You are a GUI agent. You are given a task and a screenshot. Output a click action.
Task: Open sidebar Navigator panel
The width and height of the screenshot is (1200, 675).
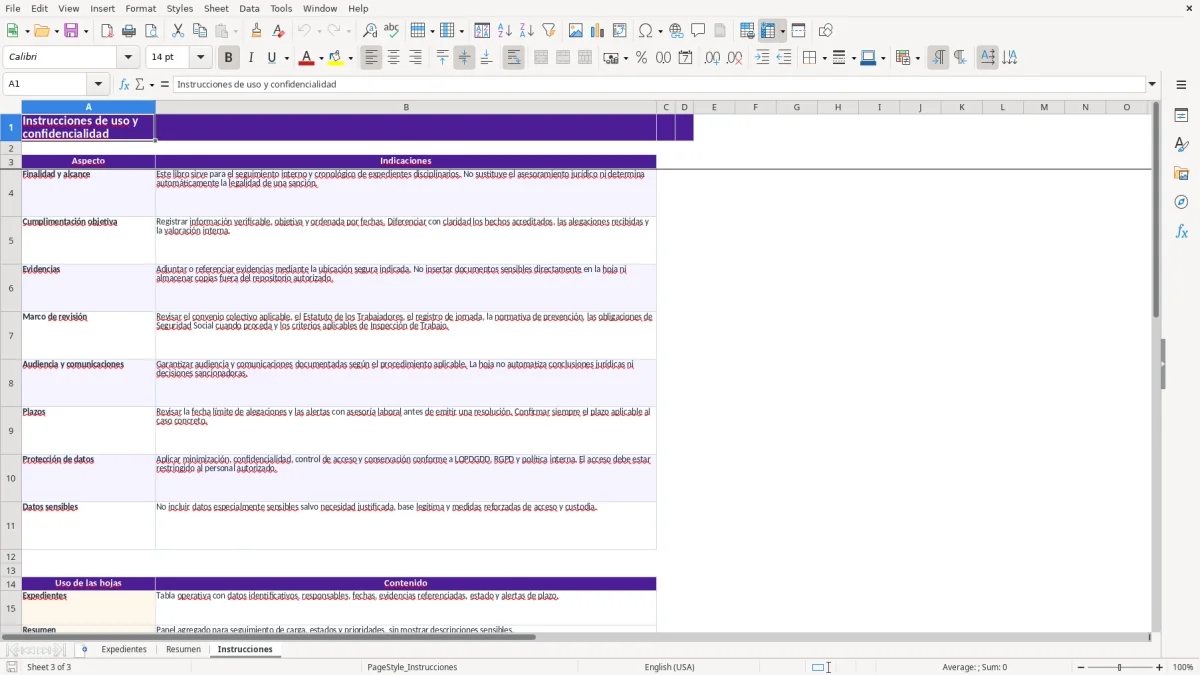click(1181, 202)
